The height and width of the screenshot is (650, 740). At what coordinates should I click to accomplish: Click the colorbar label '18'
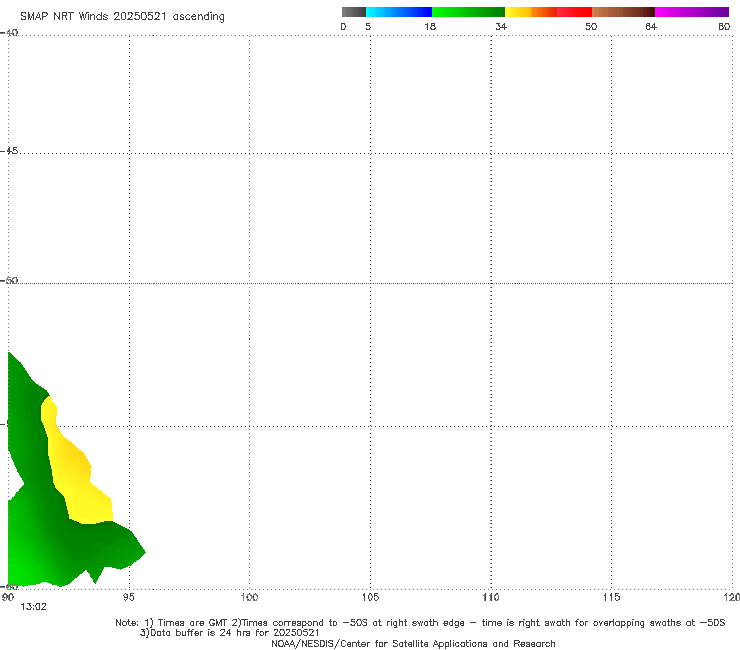tap(430, 27)
